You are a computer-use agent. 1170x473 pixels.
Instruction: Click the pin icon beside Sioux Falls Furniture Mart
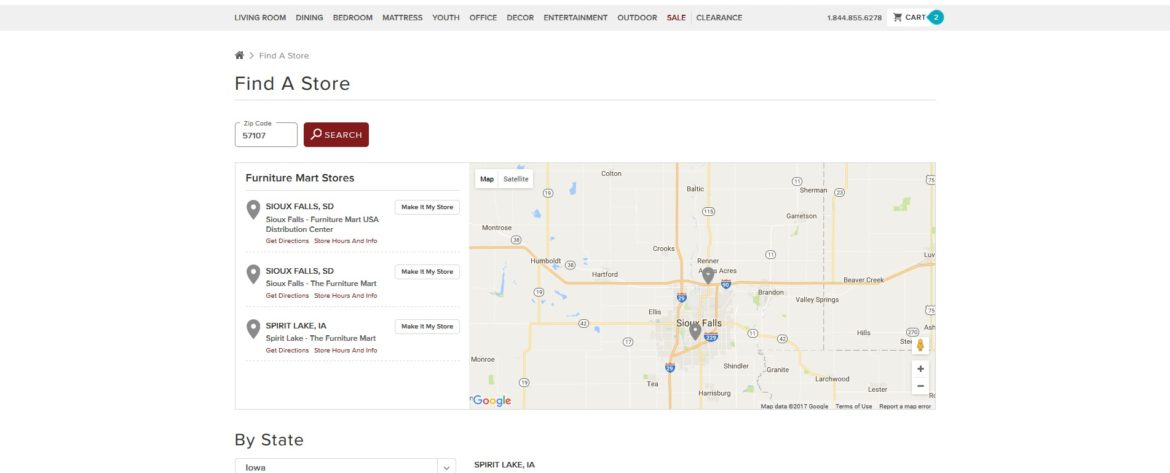click(x=253, y=275)
